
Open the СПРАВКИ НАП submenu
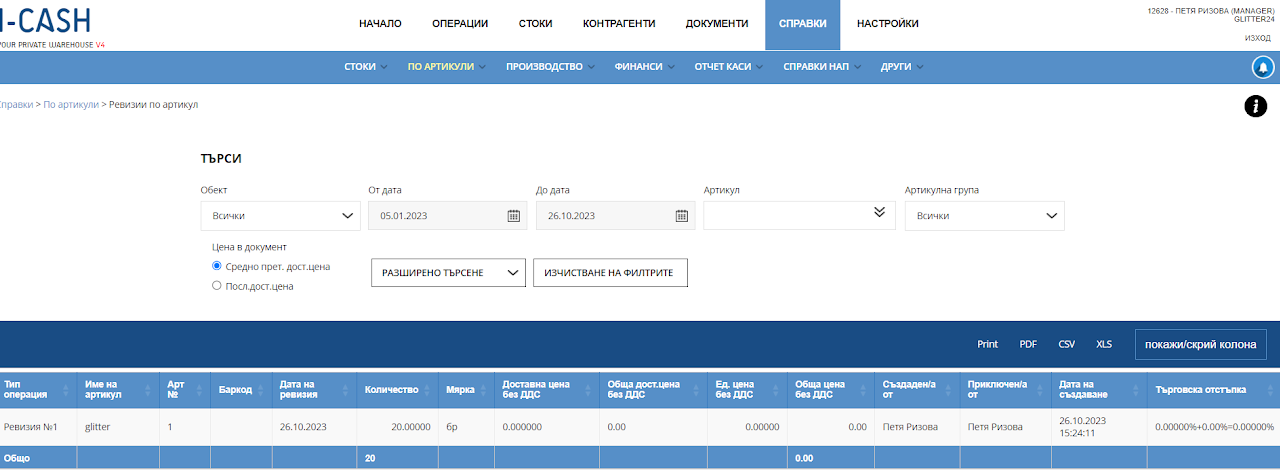pos(823,67)
